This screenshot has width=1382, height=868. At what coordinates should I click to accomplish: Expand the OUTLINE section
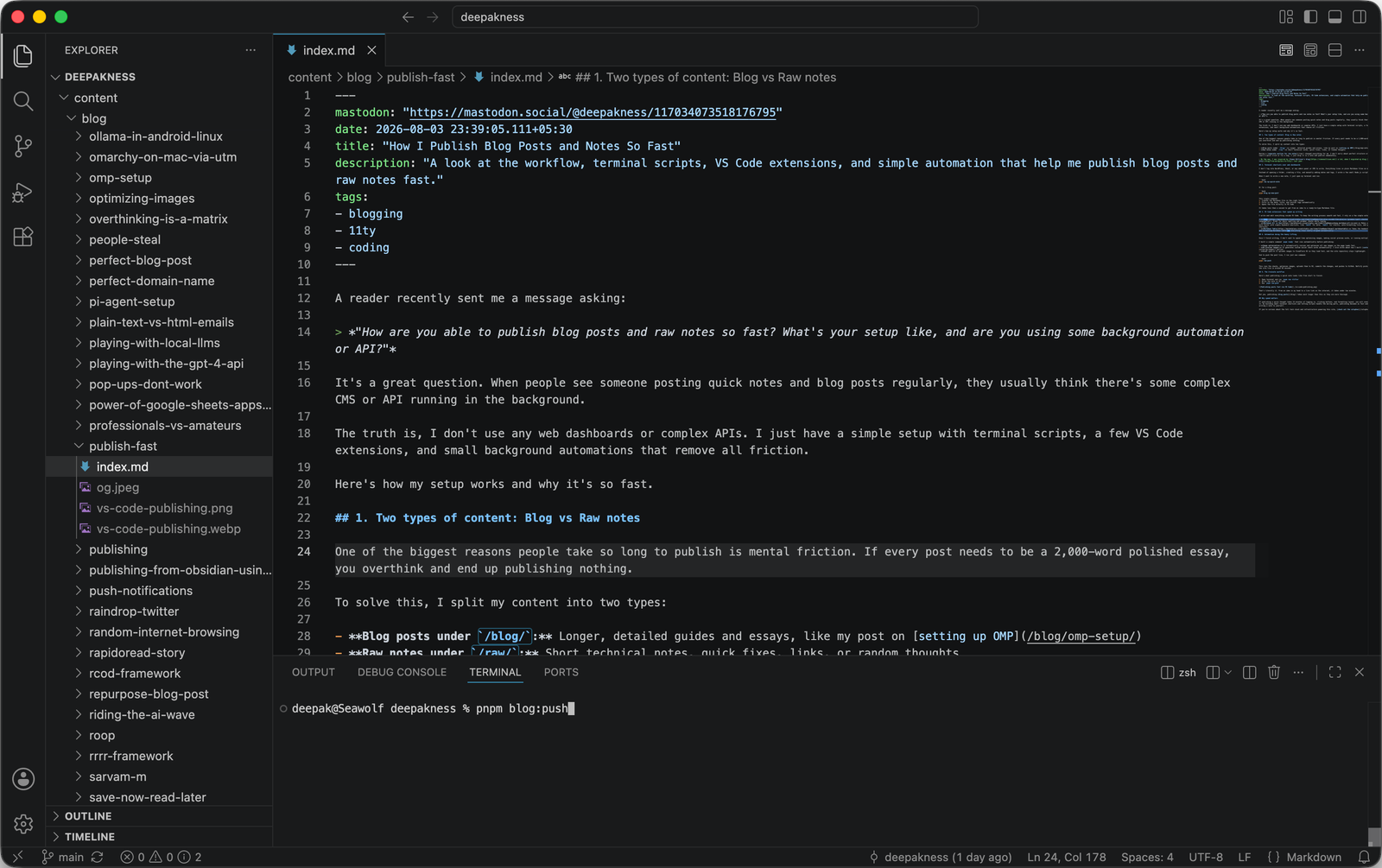(160, 816)
